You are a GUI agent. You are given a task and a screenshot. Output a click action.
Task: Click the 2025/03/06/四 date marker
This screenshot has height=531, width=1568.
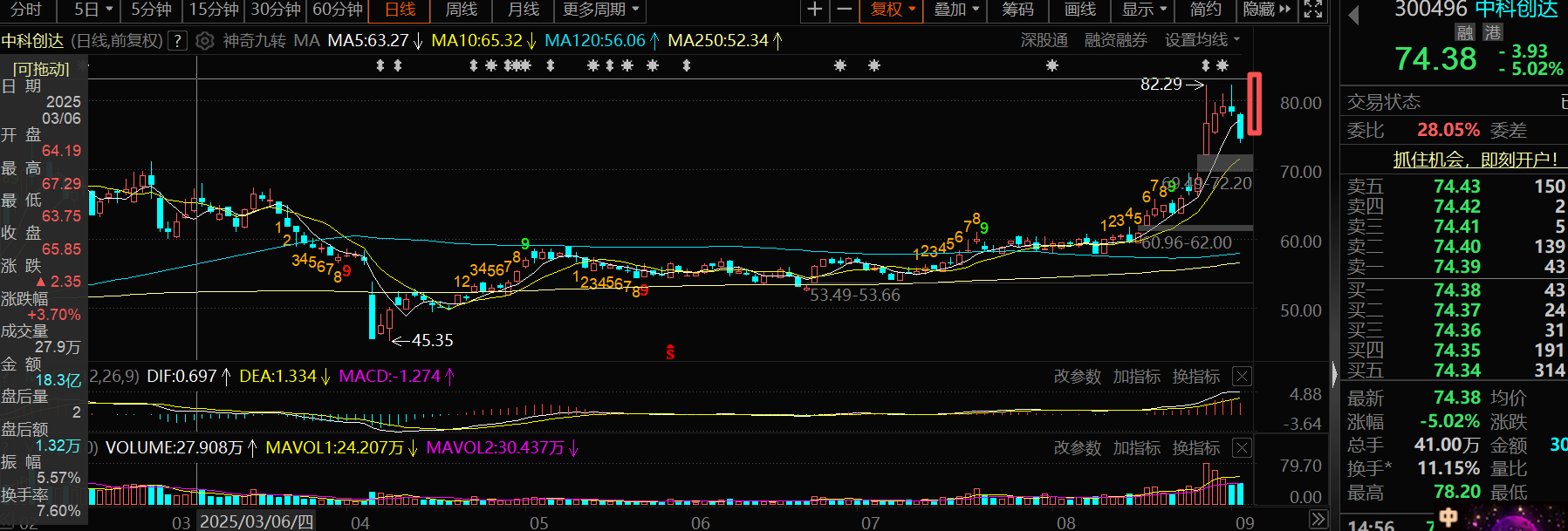point(256,521)
